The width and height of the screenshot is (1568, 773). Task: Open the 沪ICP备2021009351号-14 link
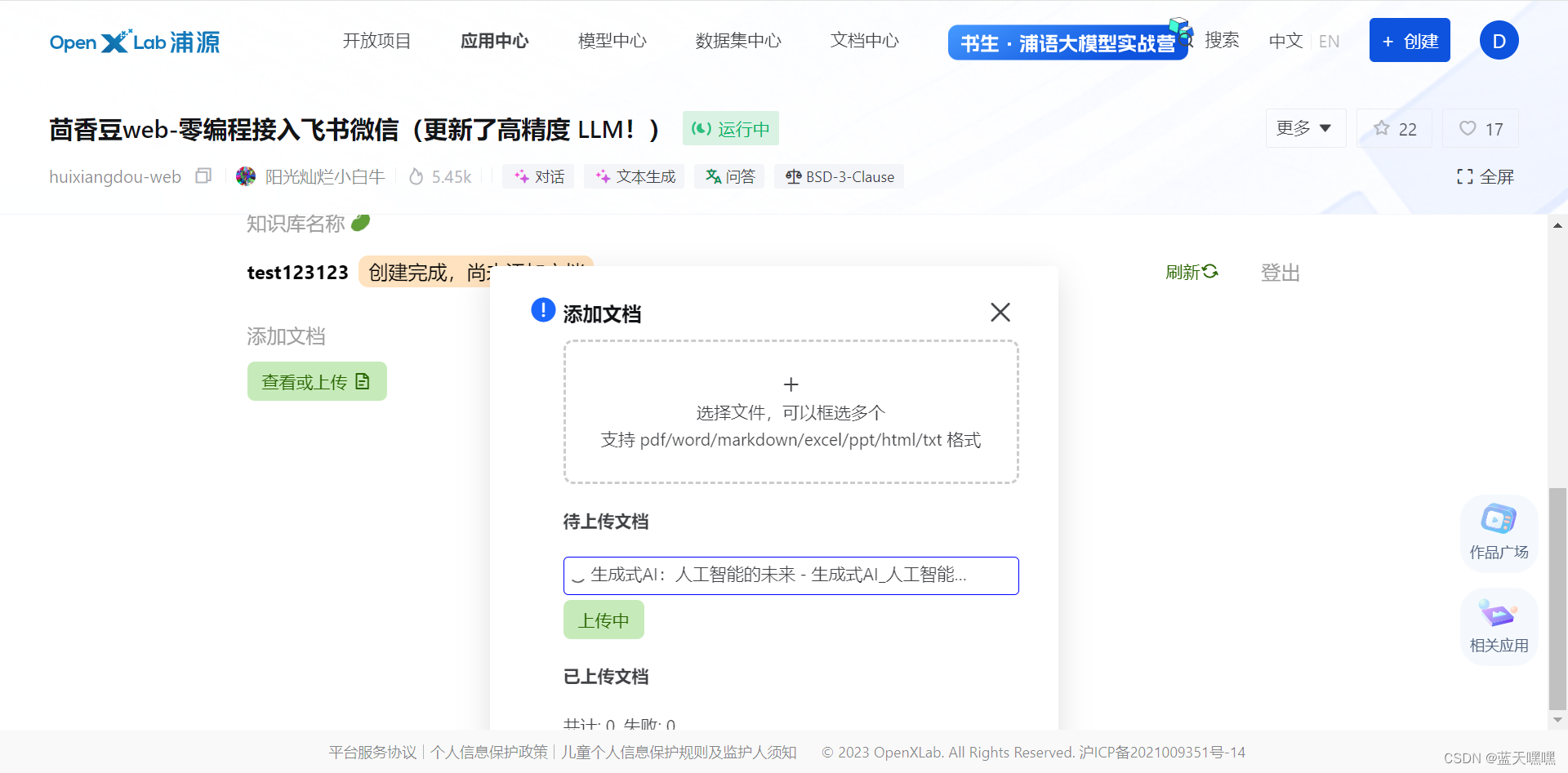(1161, 752)
